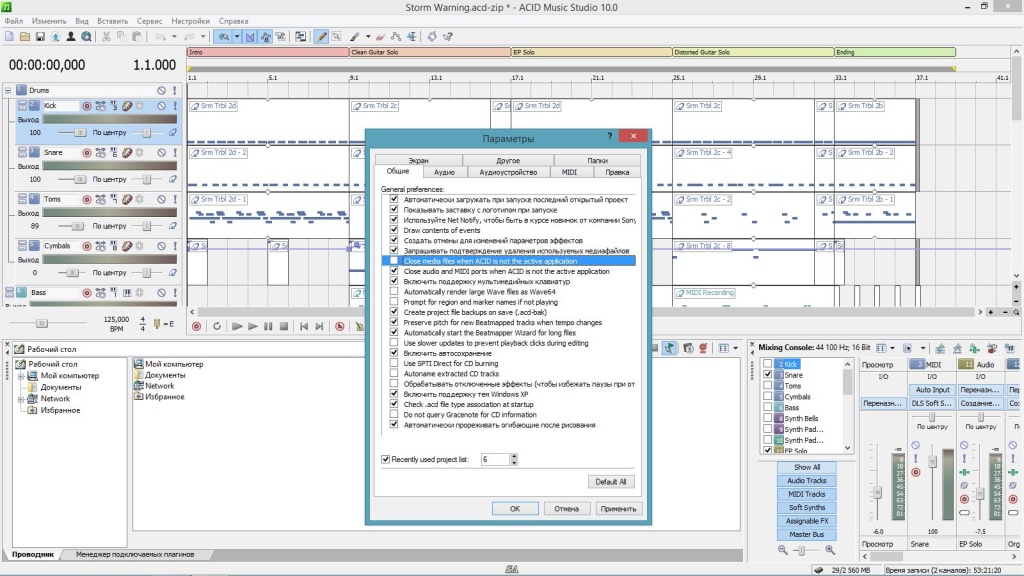Open the Файл menu

pos(14,21)
